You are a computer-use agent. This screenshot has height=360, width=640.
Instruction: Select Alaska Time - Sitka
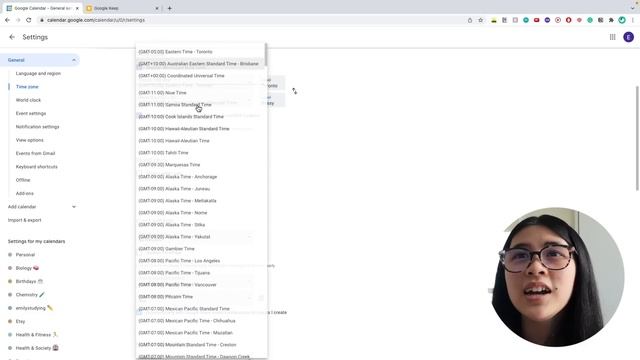point(200,225)
